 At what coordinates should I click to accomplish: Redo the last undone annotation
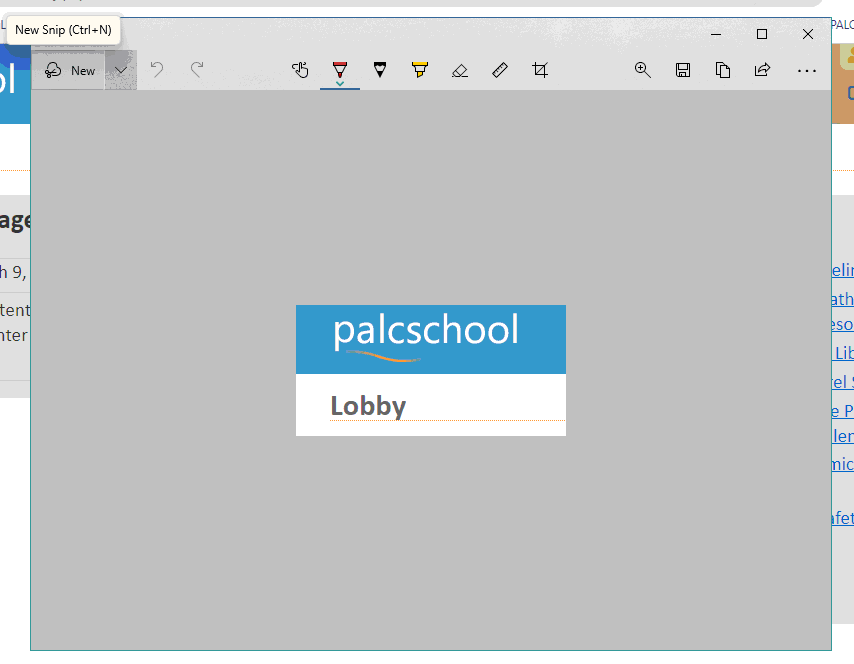197,70
